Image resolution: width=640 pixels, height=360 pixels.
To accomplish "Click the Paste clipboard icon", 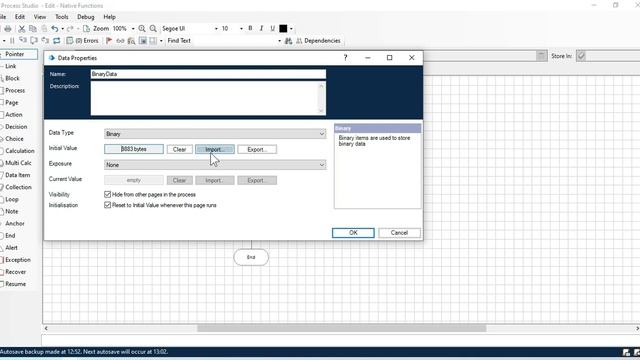I will point(44,29).
